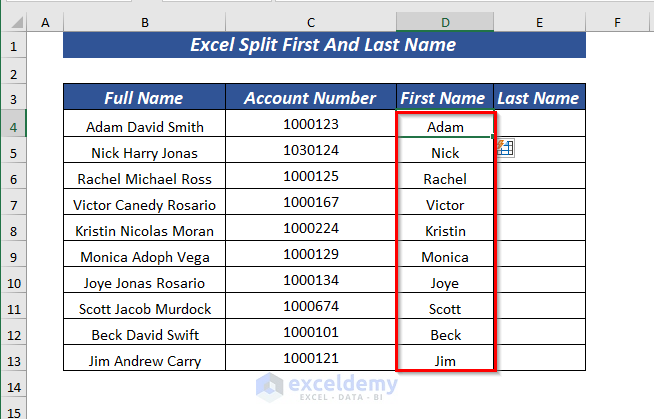Select column B header

tap(145, 22)
